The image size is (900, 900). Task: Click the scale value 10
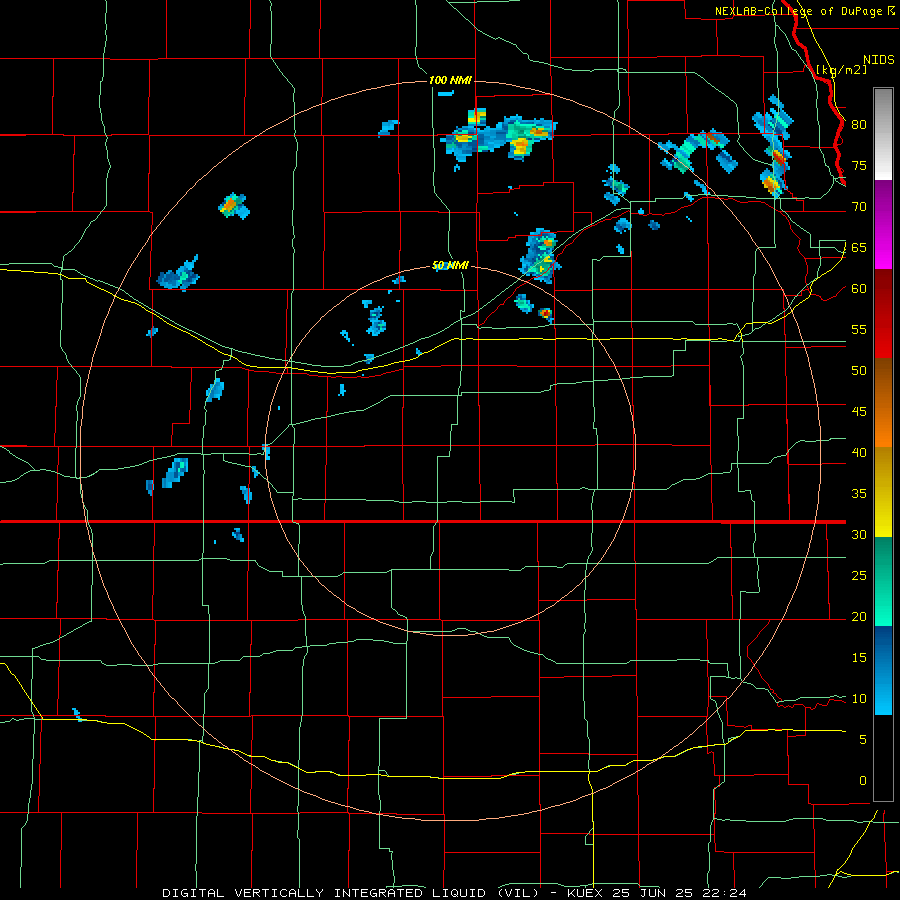(x=859, y=699)
